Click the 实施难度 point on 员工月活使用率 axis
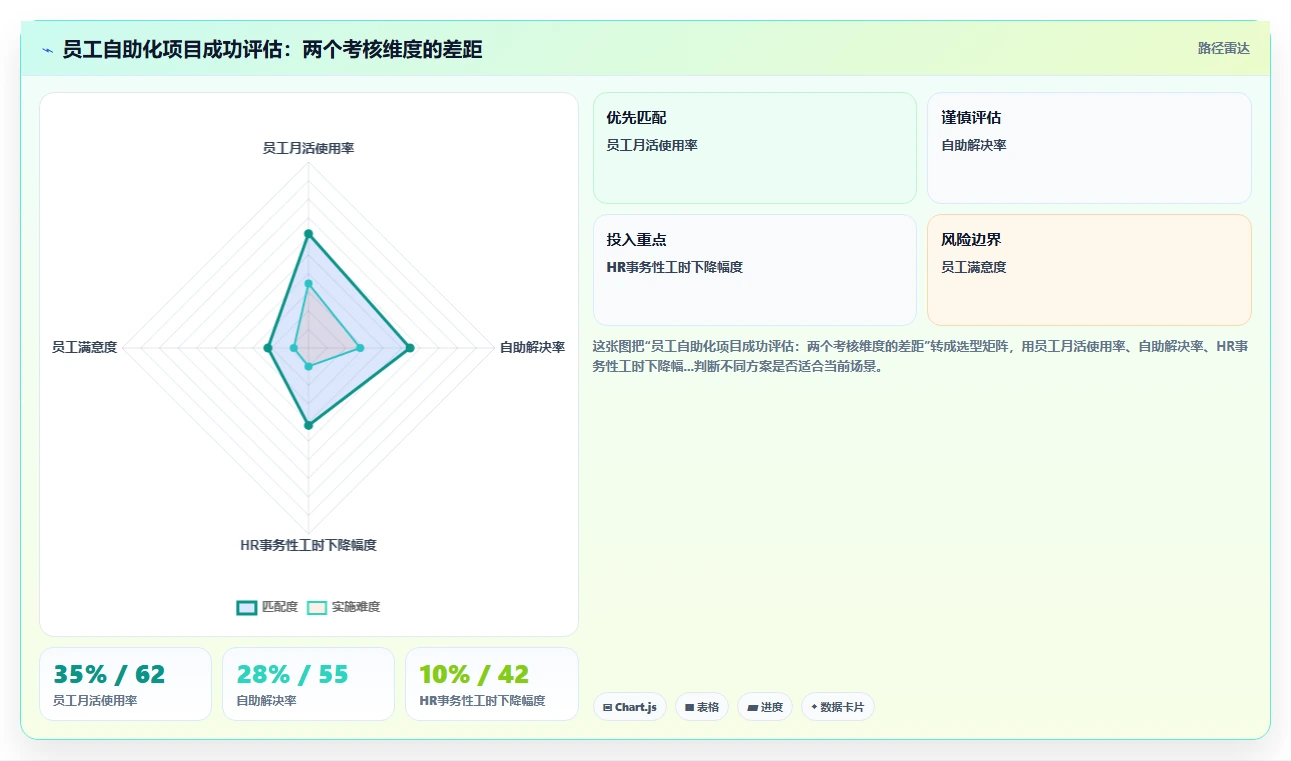The height and width of the screenshot is (761, 1291). 308,283
